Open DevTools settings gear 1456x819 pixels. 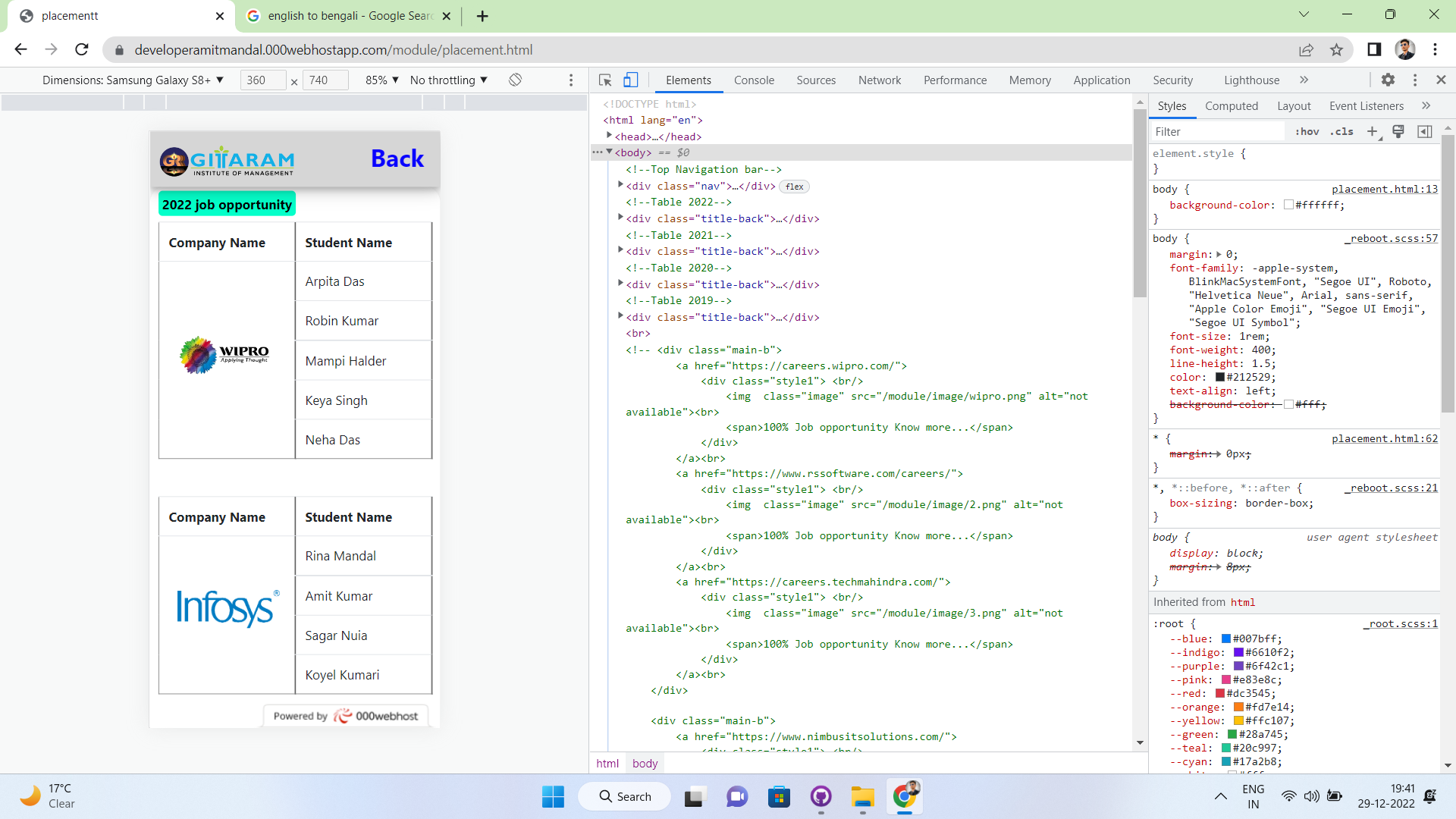point(1388,80)
